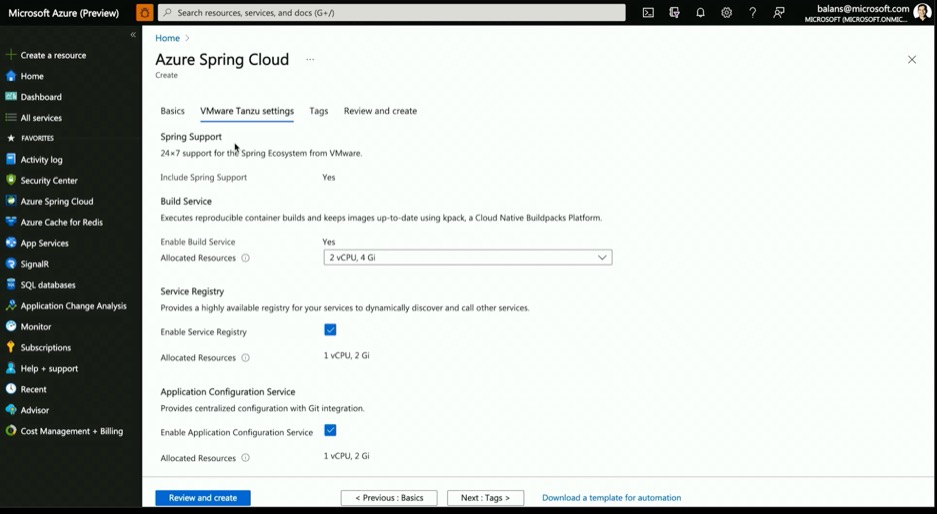
Task: Click the help question mark icon
Action: [752, 13]
